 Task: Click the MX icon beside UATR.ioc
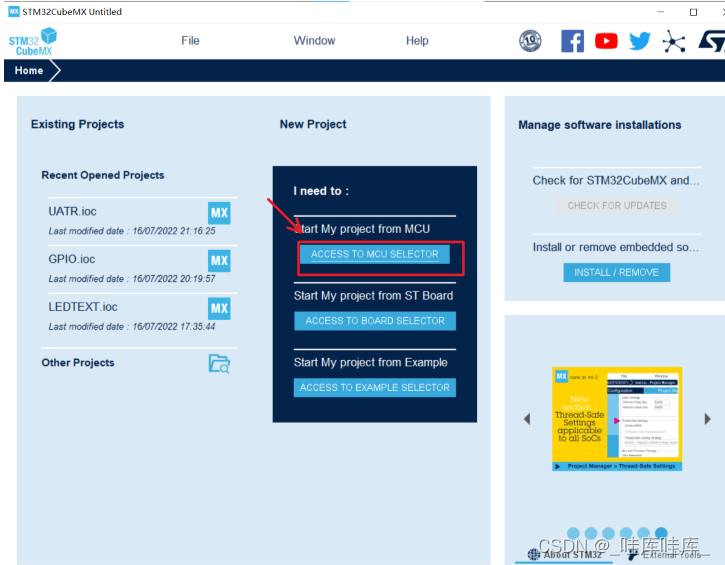click(x=219, y=213)
